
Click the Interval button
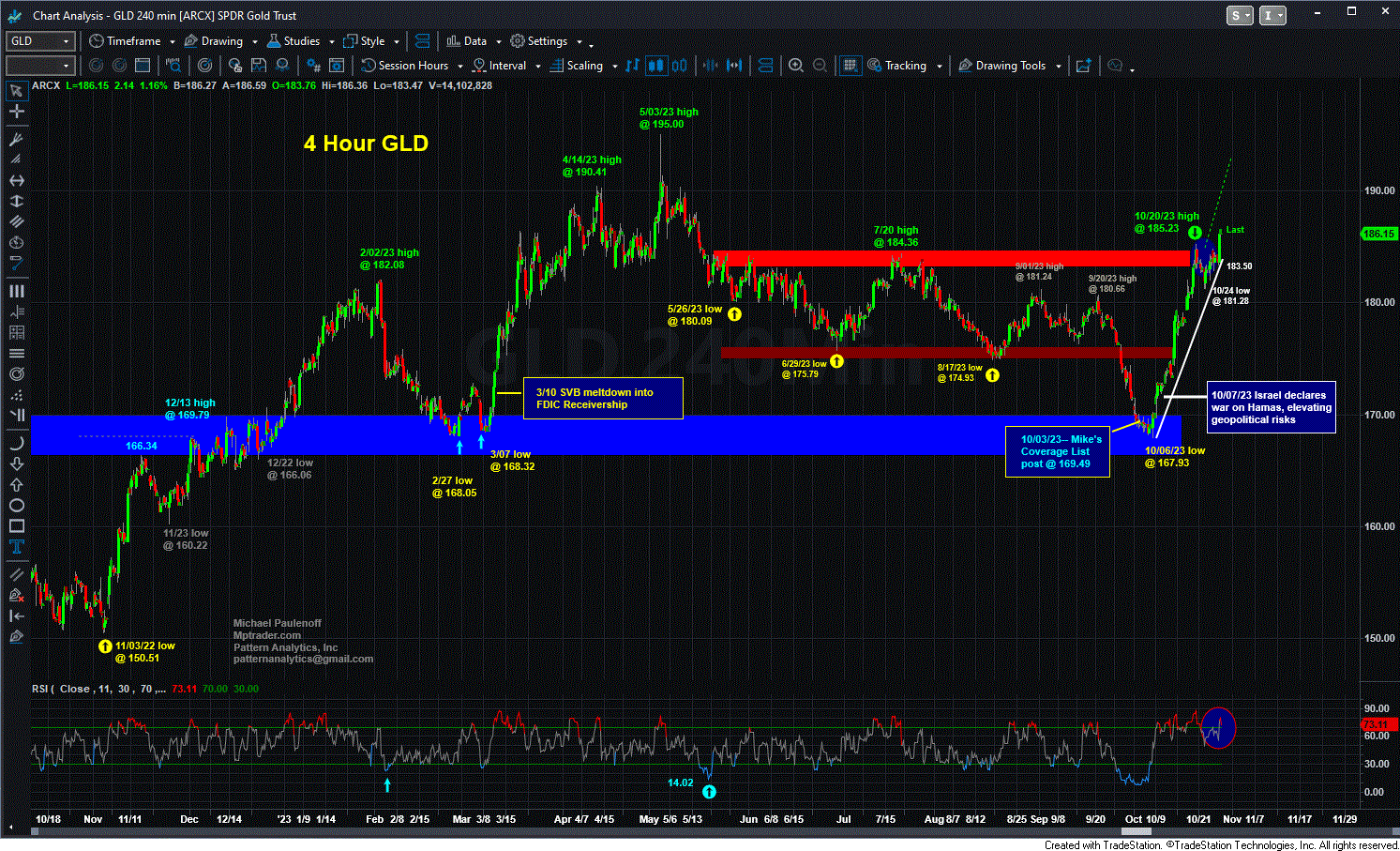coord(500,66)
